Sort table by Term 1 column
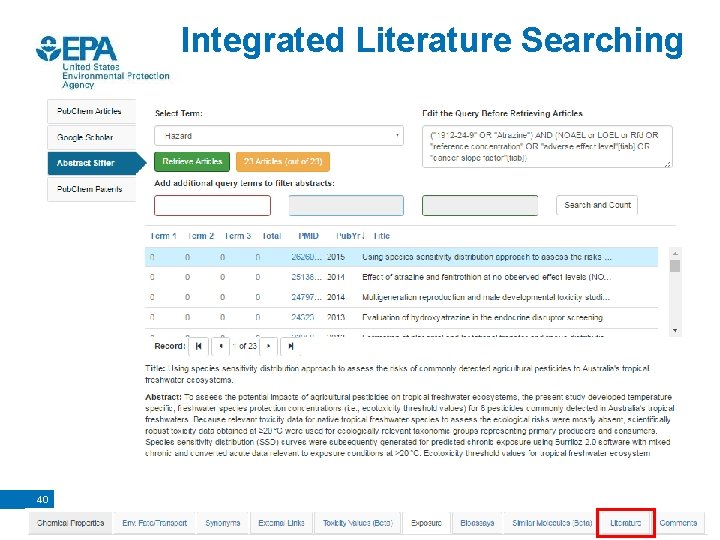This screenshot has height=540, width=720. click(x=163, y=236)
